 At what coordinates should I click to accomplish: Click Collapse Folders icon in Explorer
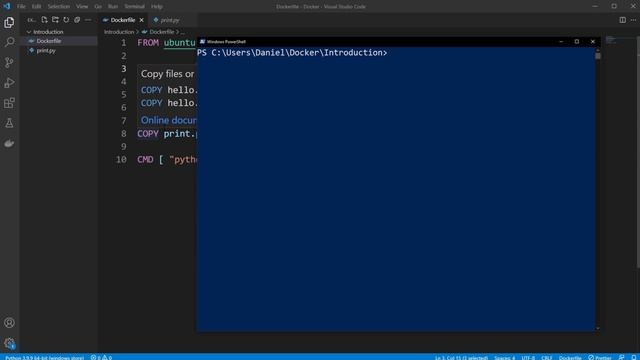pyautogui.click(x=77, y=20)
